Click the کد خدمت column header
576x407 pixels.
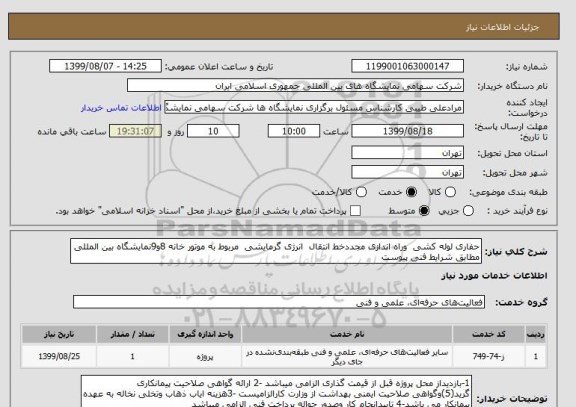pyautogui.click(x=489, y=334)
